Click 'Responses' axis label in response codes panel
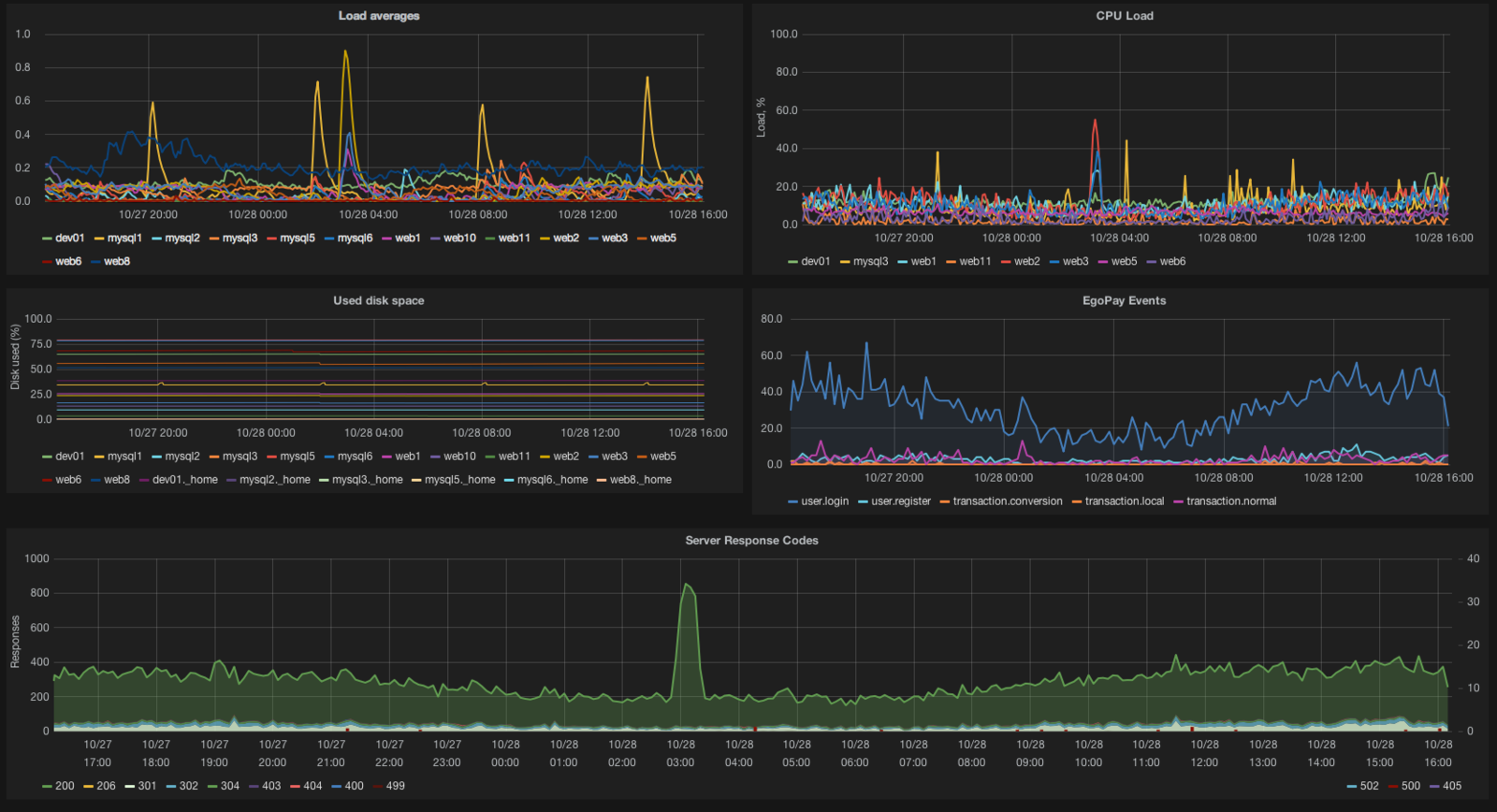 point(15,642)
